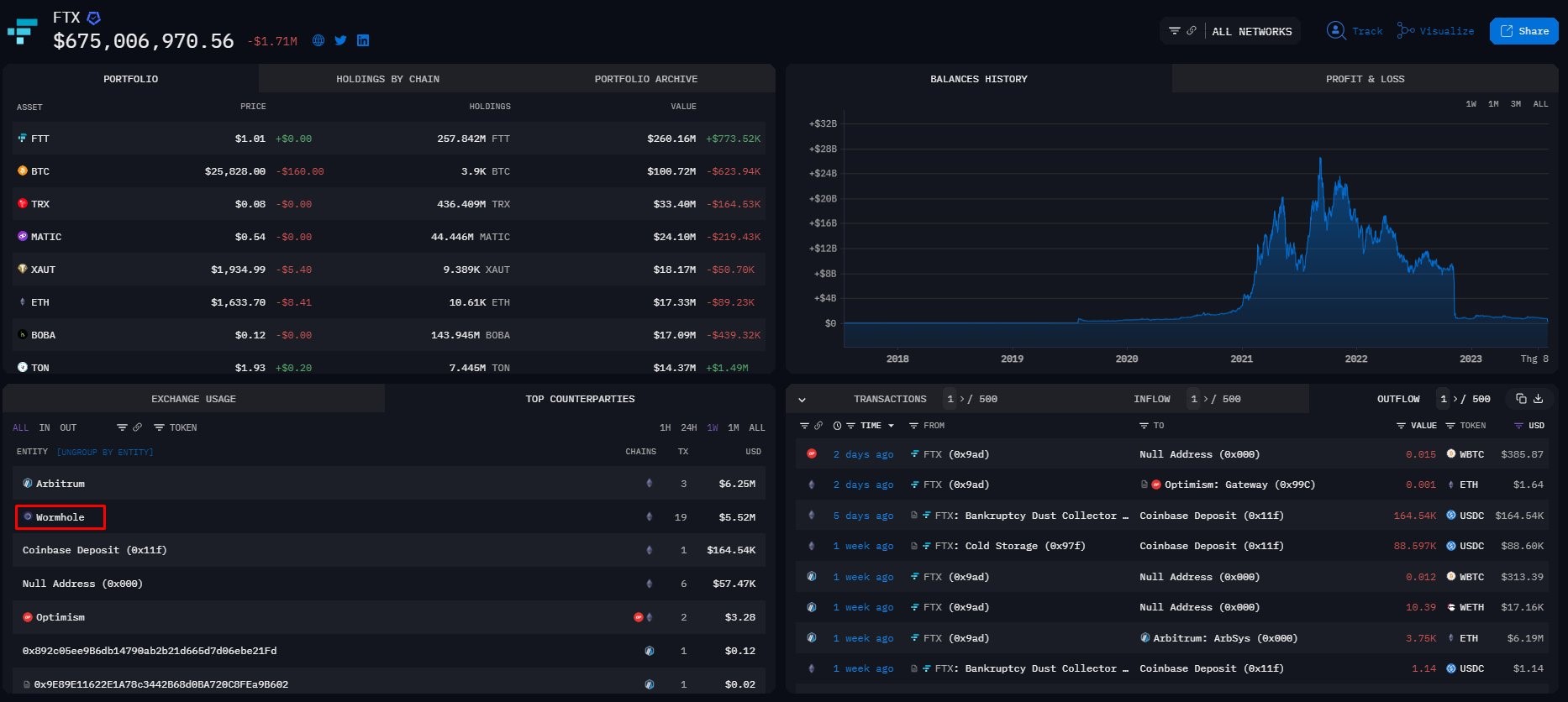The image size is (1568, 702).
Task: Select the IN direction filter
Action: point(45,427)
